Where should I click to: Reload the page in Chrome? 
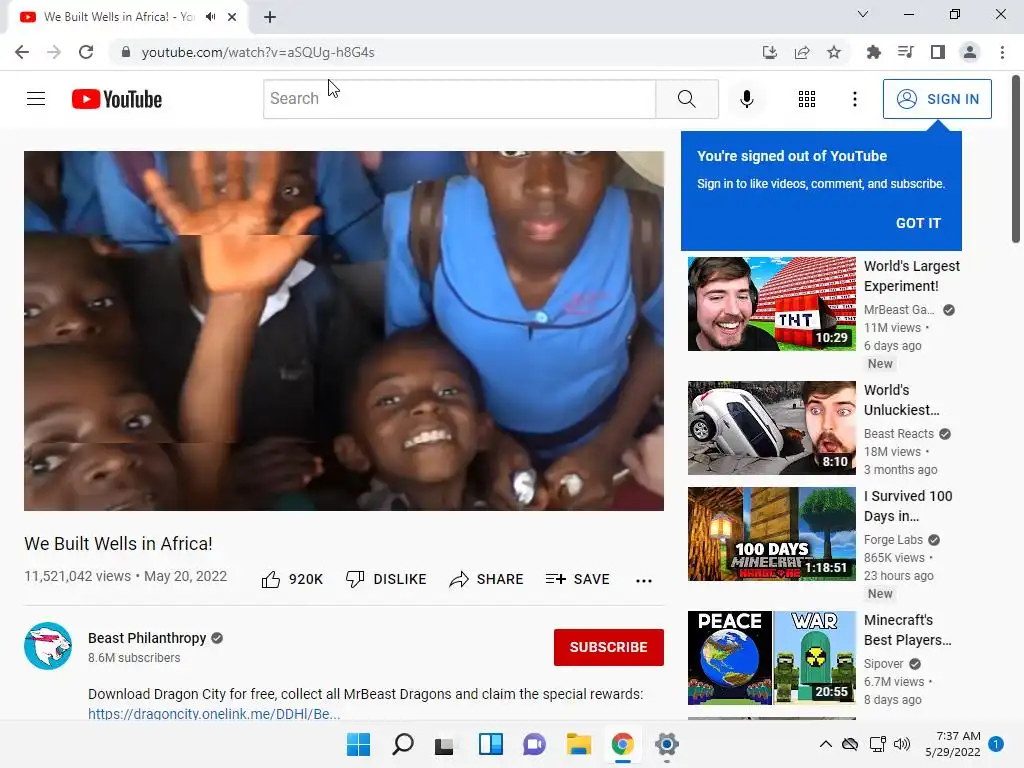tap(86, 52)
